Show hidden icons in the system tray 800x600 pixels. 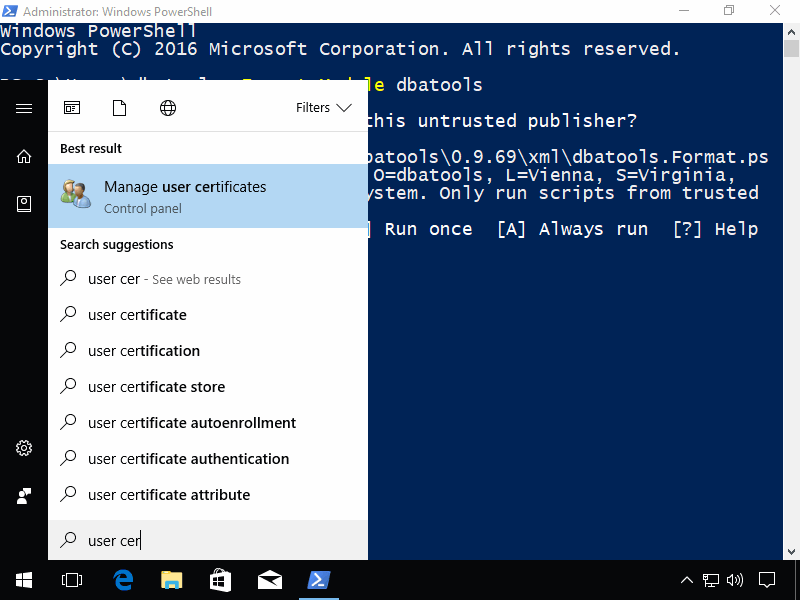tap(686, 580)
